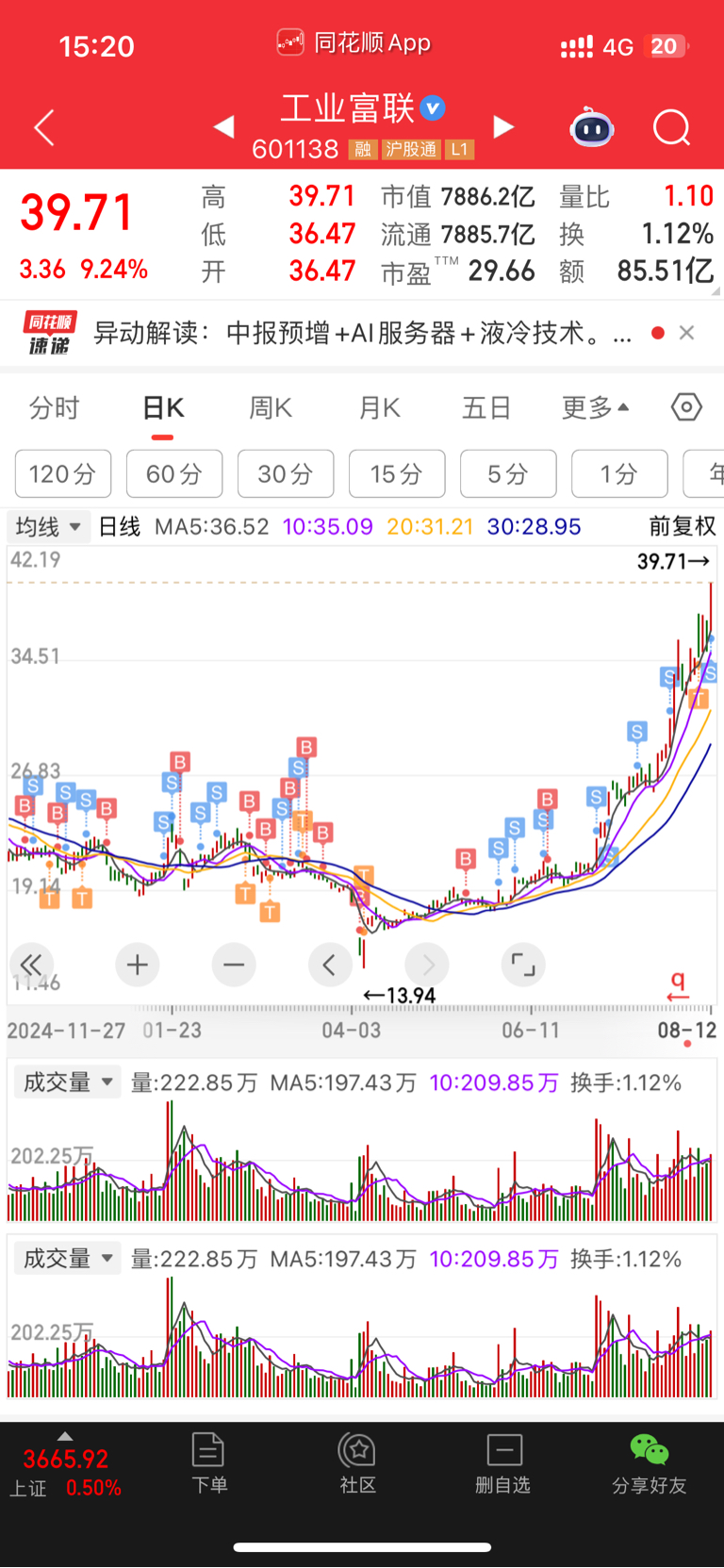Tap the 39.71→ high price label

(673, 562)
